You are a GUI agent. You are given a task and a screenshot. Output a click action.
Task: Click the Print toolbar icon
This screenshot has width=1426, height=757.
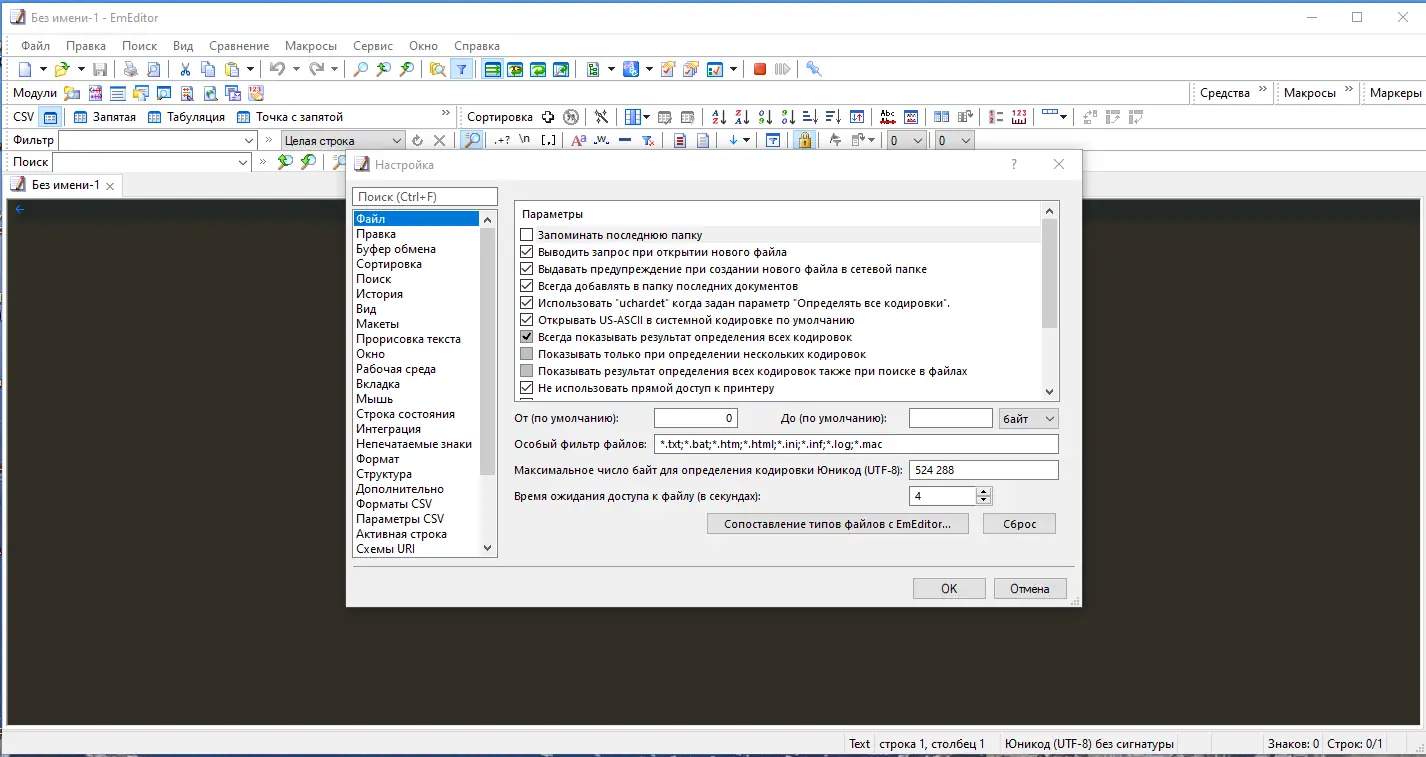pyautogui.click(x=129, y=68)
